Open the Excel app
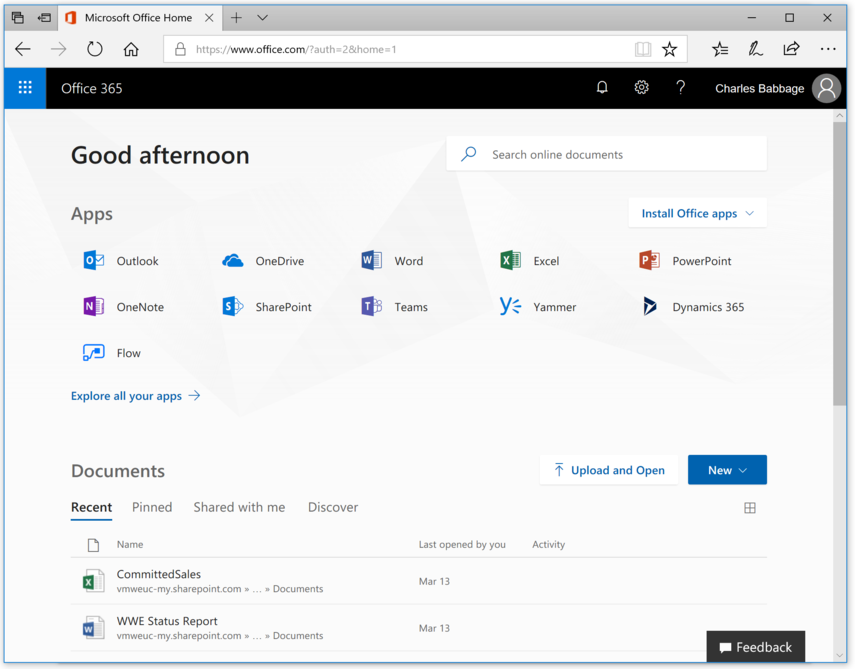The height and width of the screenshot is (669, 855). 510,261
